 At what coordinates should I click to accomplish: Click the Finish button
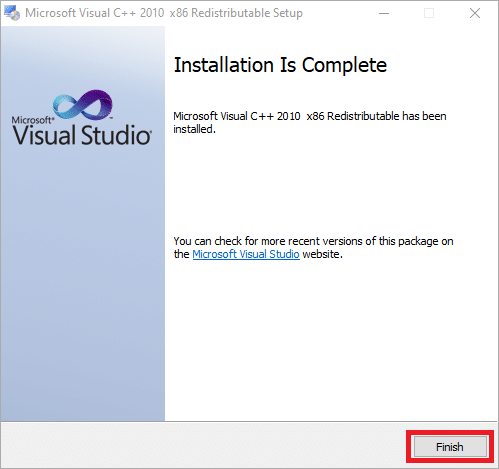pyautogui.click(x=450, y=447)
